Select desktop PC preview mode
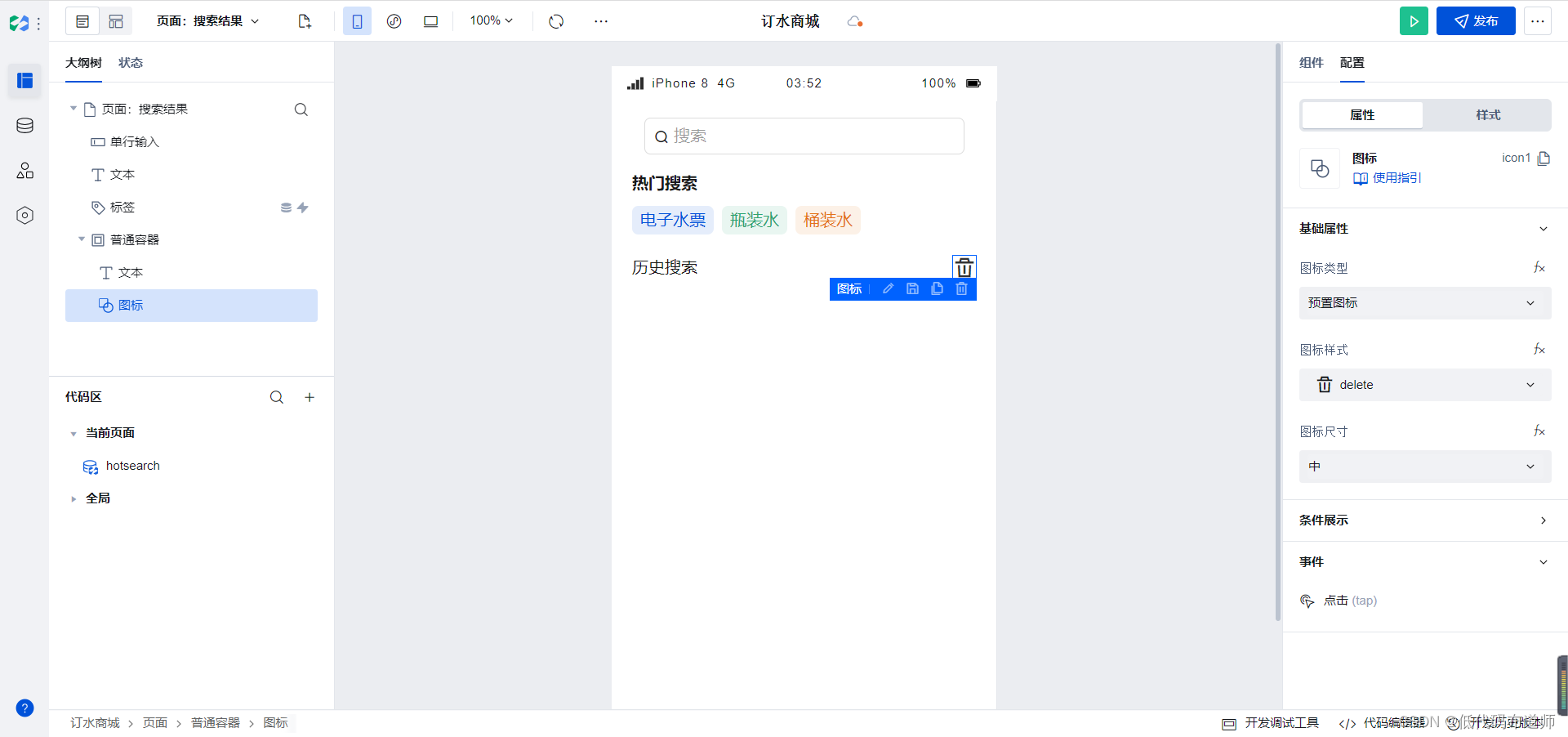 [x=430, y=21]
